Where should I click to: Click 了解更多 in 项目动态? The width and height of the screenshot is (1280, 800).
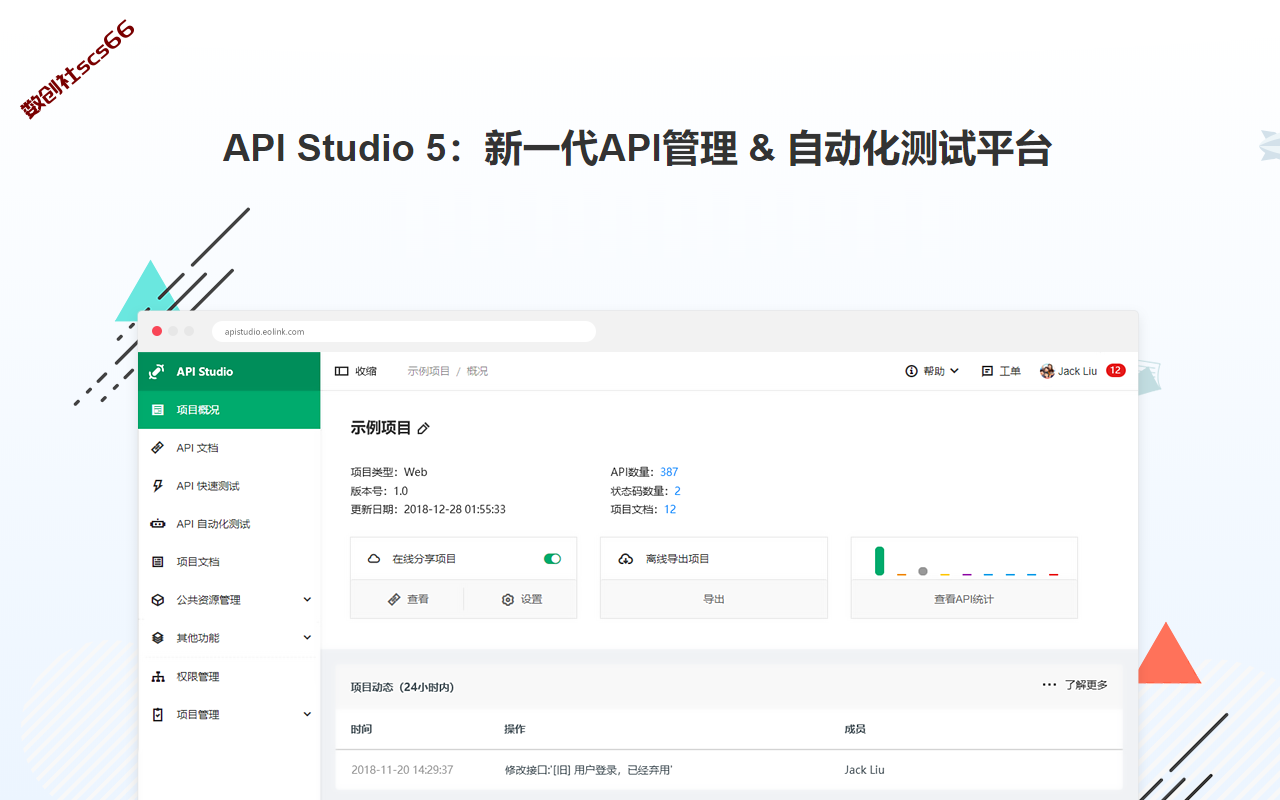click(x=1086, y=685)
